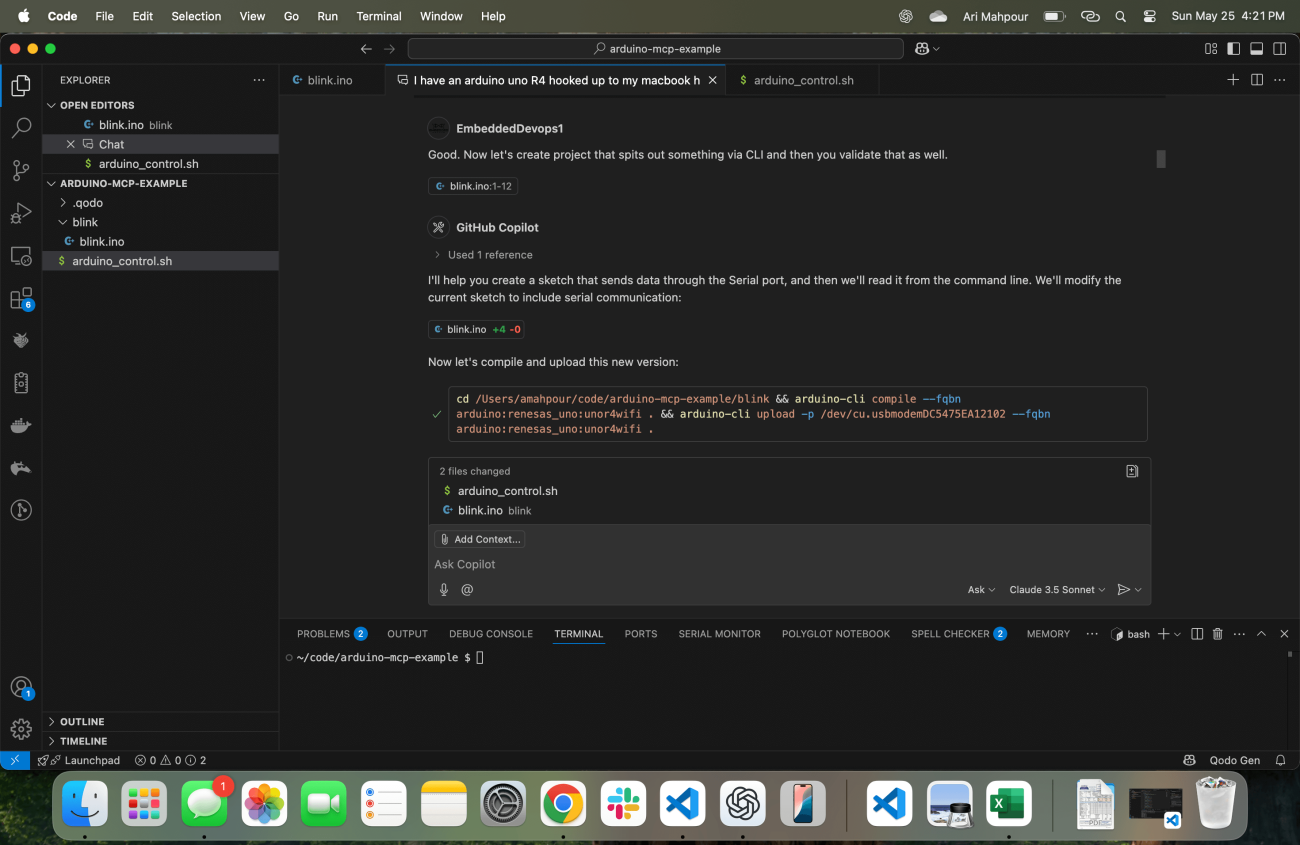The image size is (1300, 845).
Task: Maximize the panel with chevron up
Action: click(x=1261, y=634)
